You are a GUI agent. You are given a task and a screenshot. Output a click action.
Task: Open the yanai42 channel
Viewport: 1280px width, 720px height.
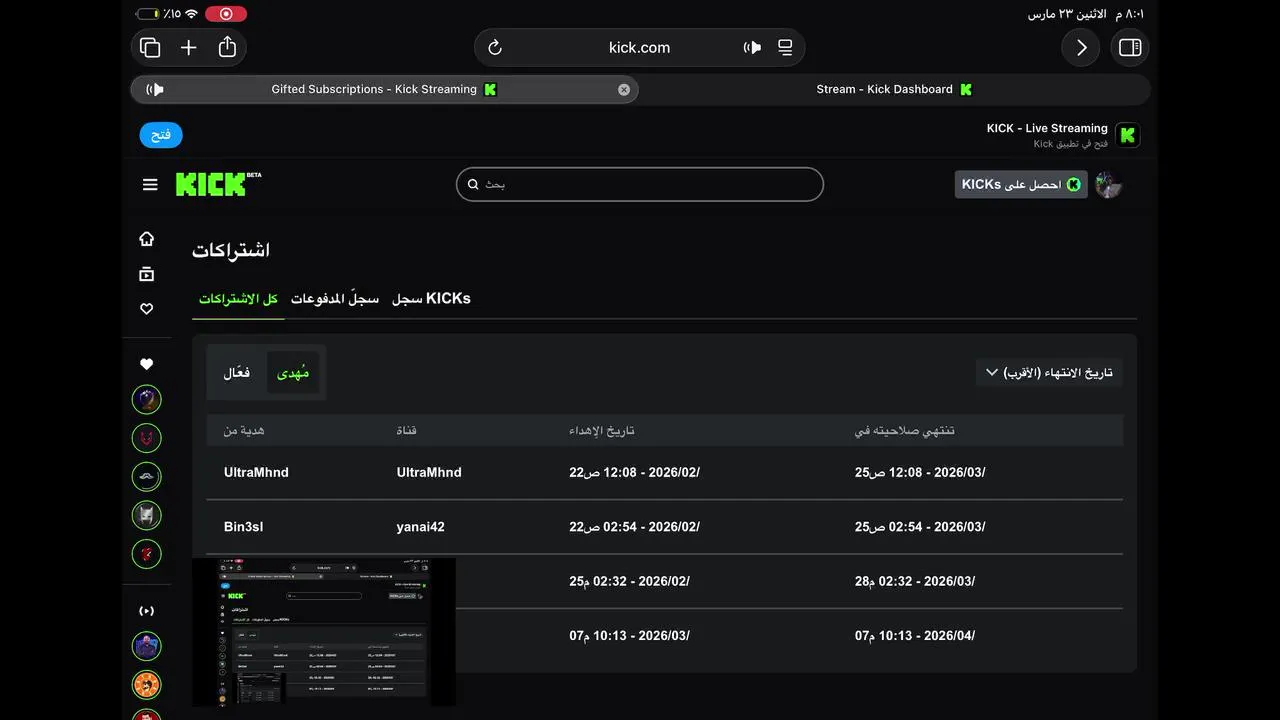[x=421, y=527]
